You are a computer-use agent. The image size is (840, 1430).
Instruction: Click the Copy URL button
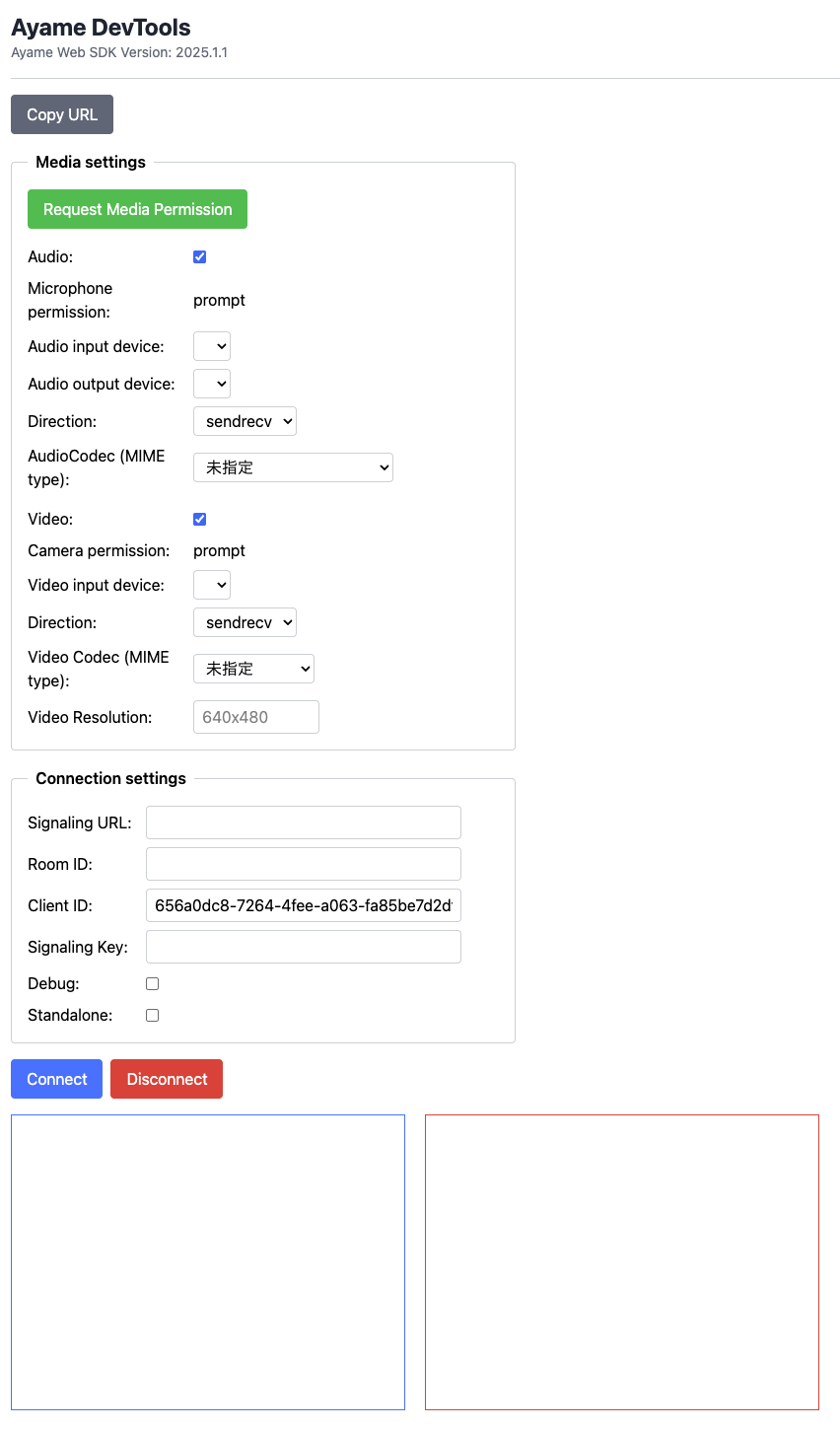(x=62, y=114)
